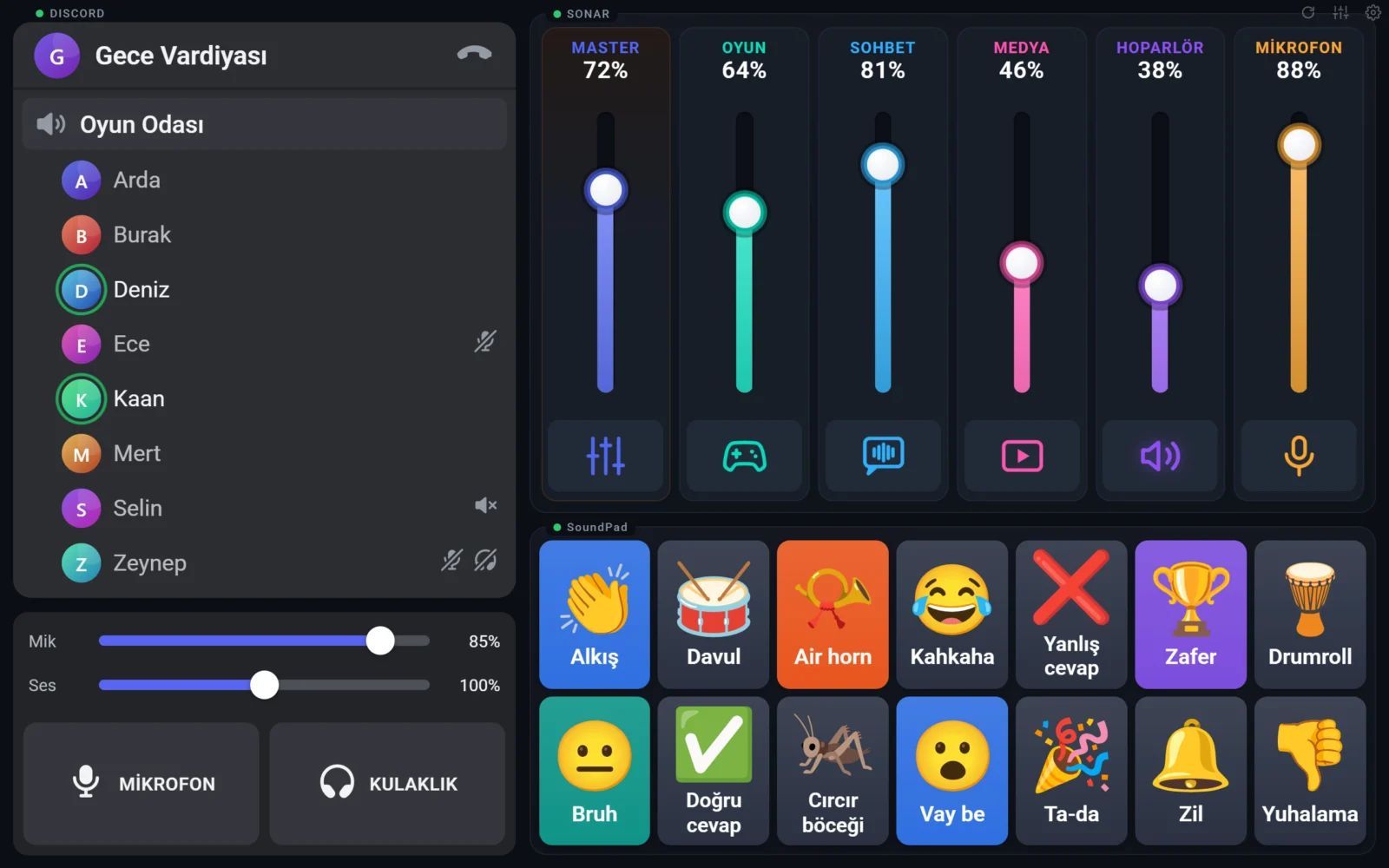Toggle the KULAKLIK deafen button
This screenshot has height=868, width=1389.
tap(387, 784)
